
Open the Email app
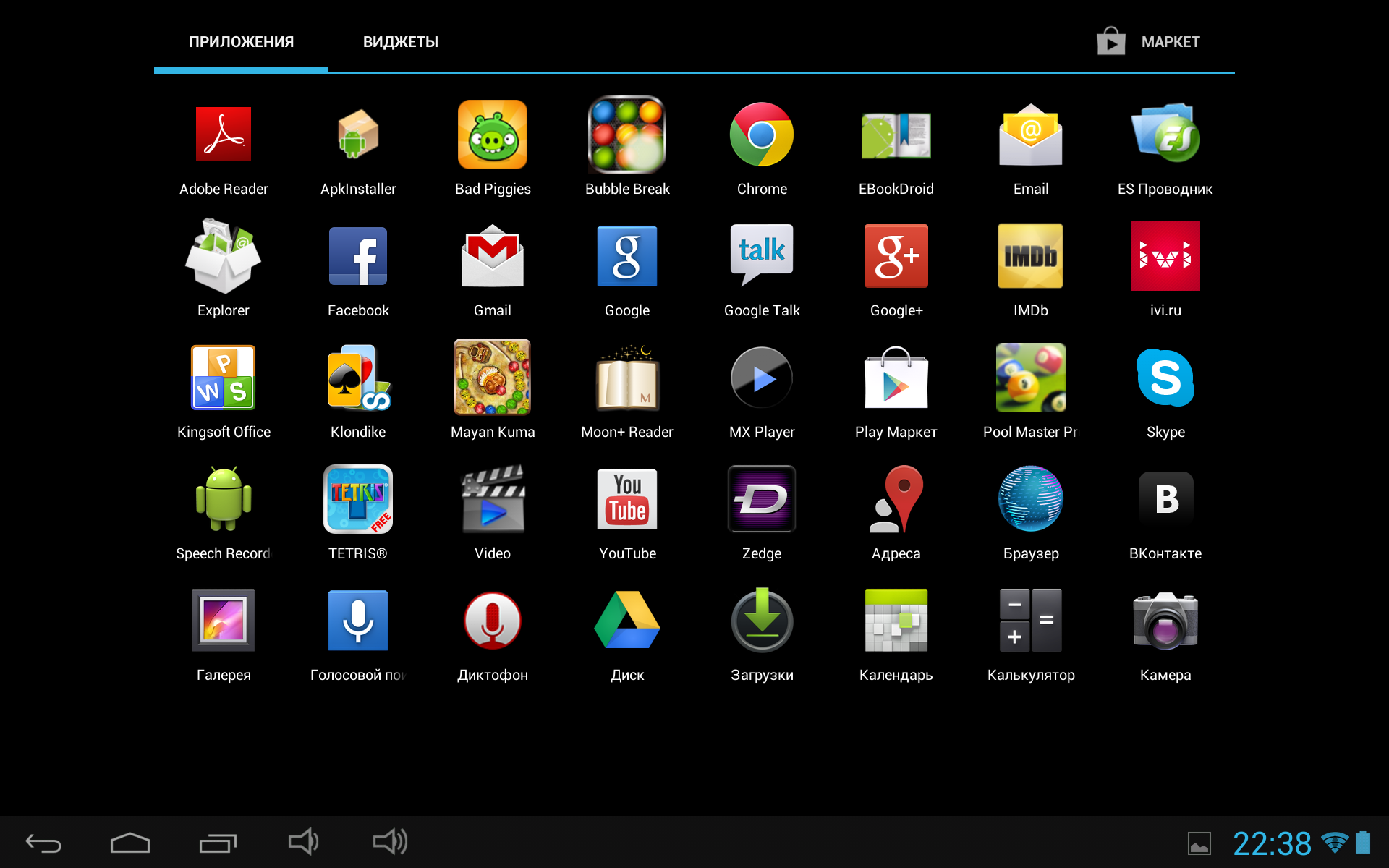click(1031, 135)
